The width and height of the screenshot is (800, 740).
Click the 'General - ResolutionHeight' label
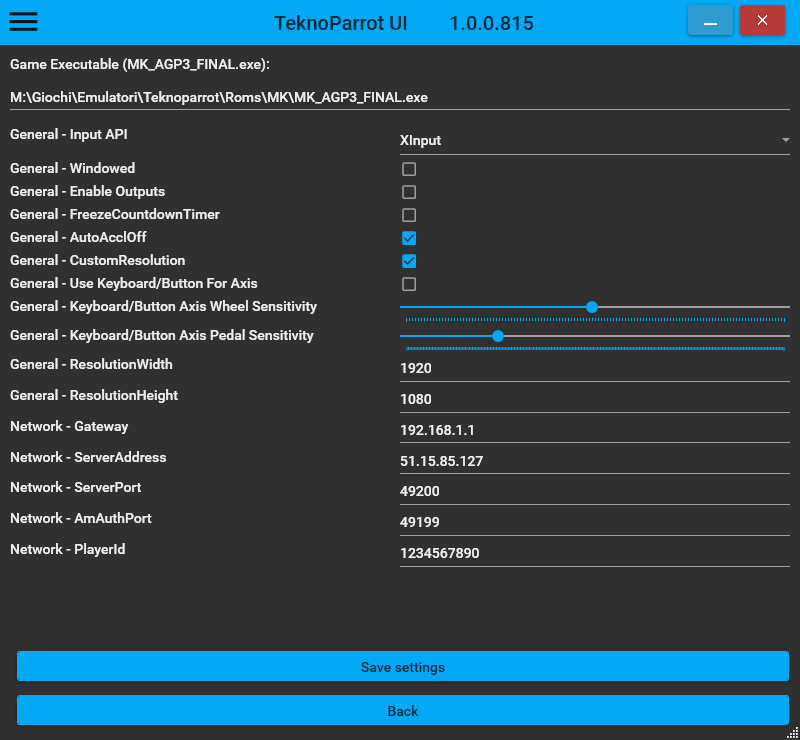94,396
